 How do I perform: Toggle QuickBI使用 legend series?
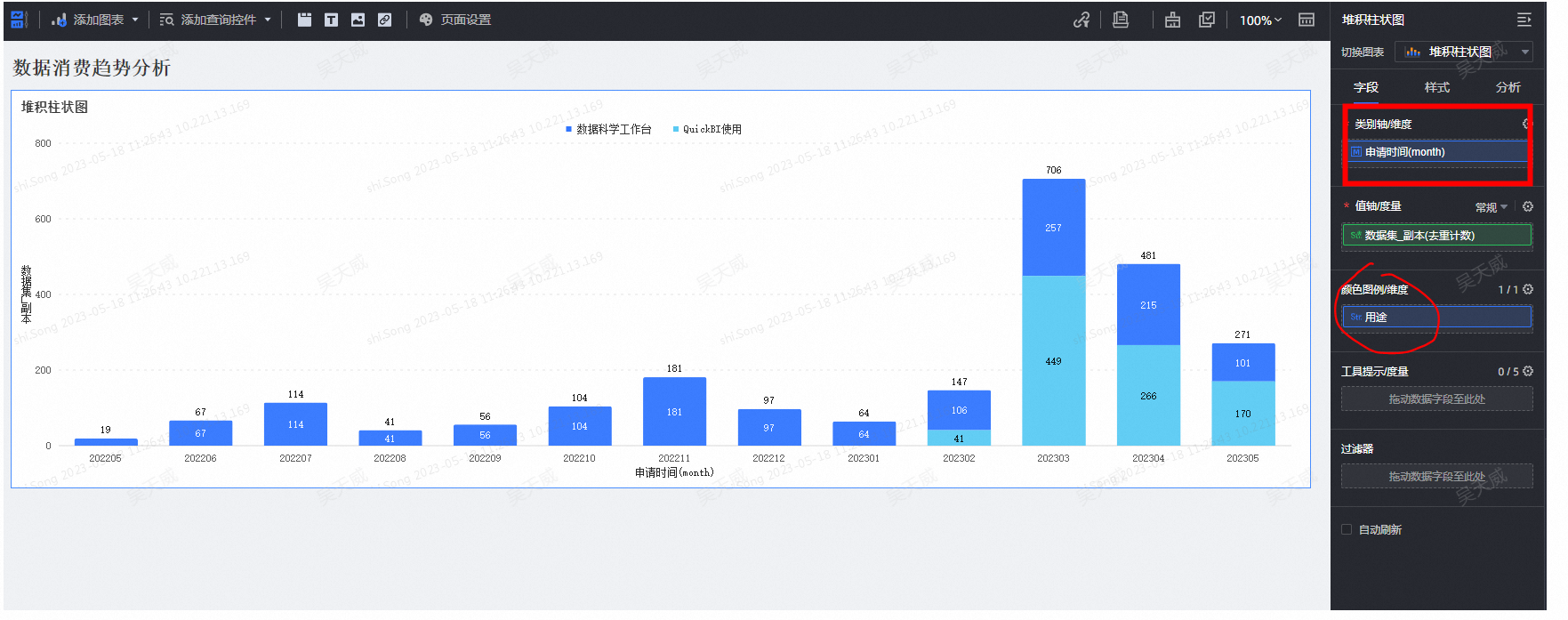click(x=707, y=129)
